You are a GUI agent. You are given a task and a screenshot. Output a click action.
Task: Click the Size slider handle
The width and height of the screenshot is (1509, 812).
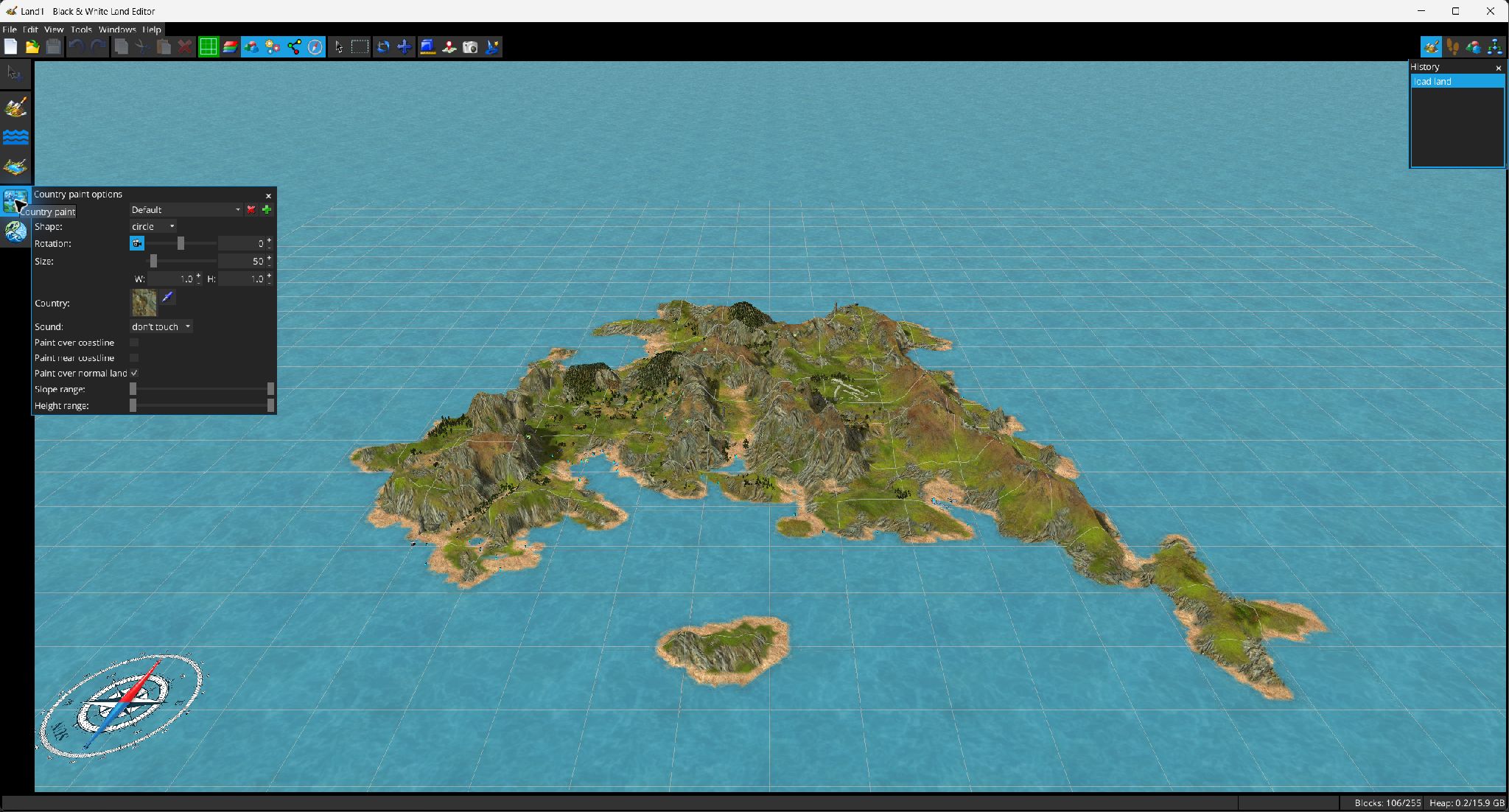point(153,261)
